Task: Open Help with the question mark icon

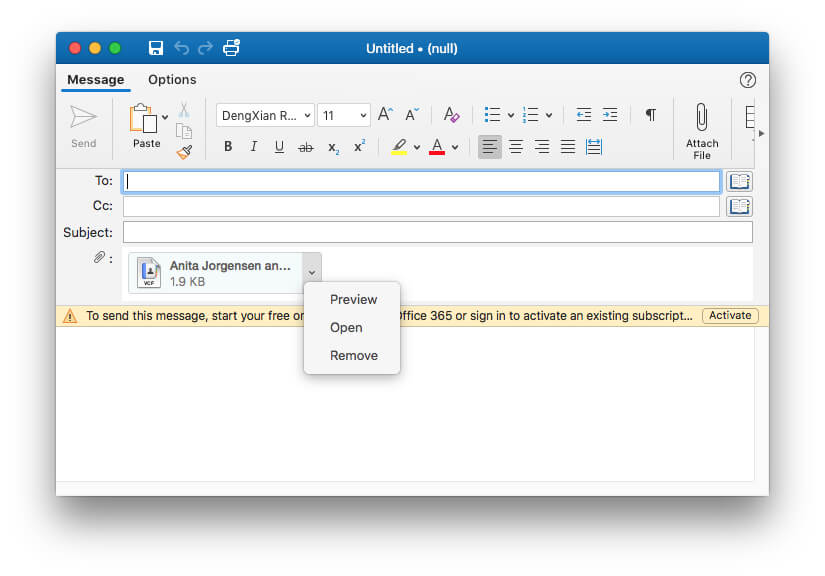Action: [x=747, y=80]
